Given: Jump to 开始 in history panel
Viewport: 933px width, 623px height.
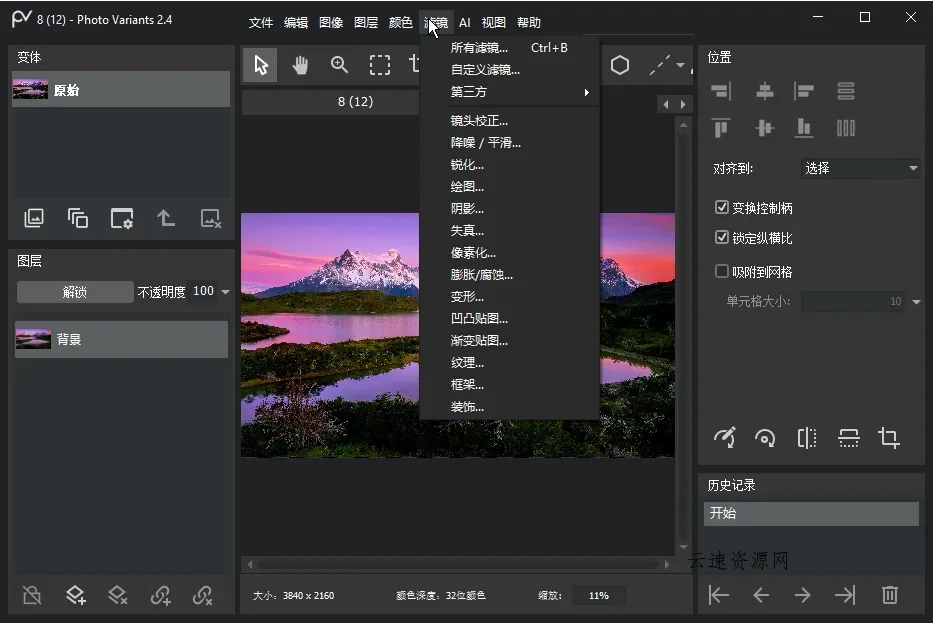Looking at the screenshot, I should [811, 513].
